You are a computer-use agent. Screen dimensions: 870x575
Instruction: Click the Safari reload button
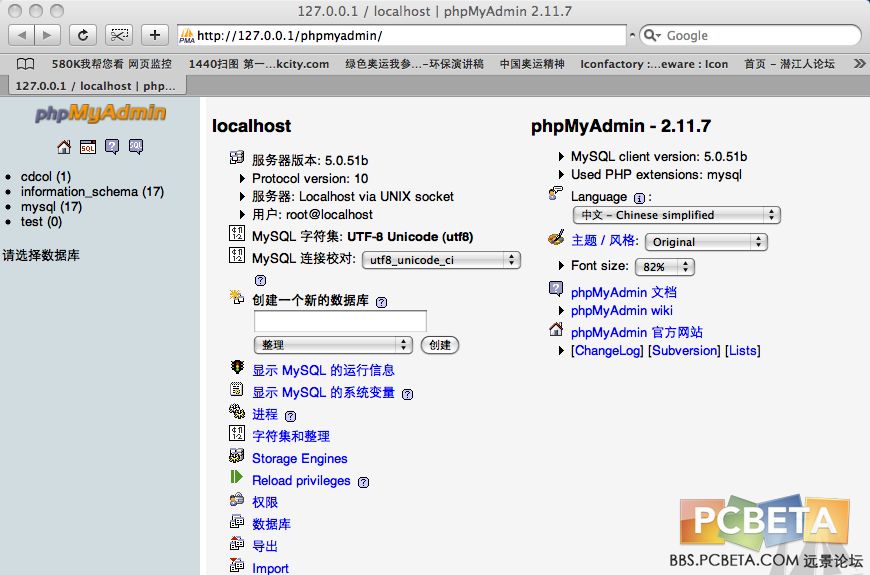[83, 36]
